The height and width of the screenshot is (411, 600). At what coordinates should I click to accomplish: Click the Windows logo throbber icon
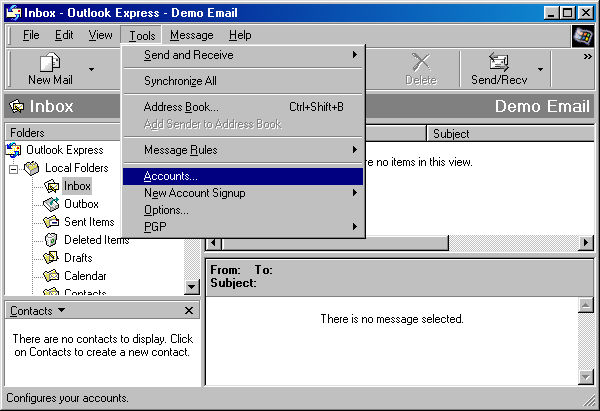[x=583, y=36]
